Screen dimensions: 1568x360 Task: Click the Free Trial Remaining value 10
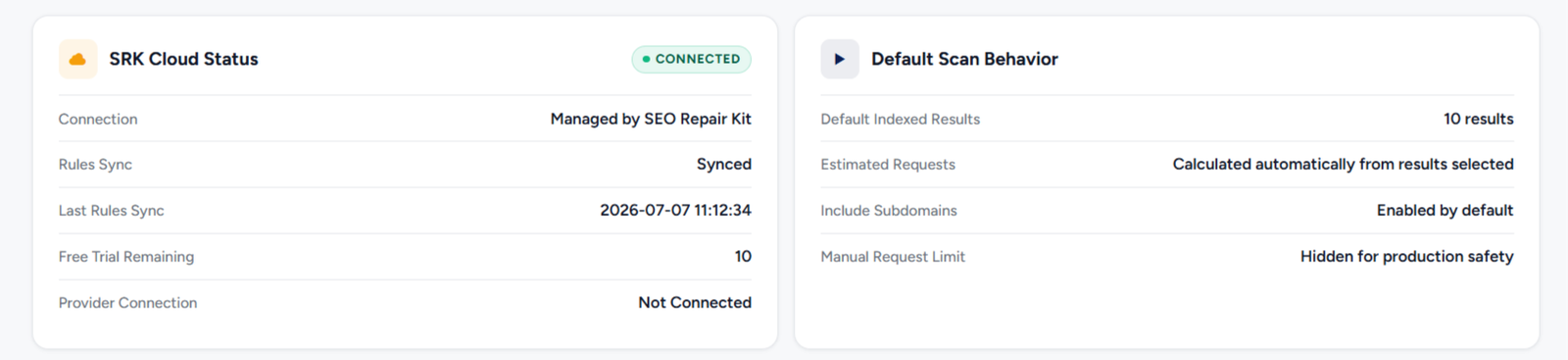(743, 256)
